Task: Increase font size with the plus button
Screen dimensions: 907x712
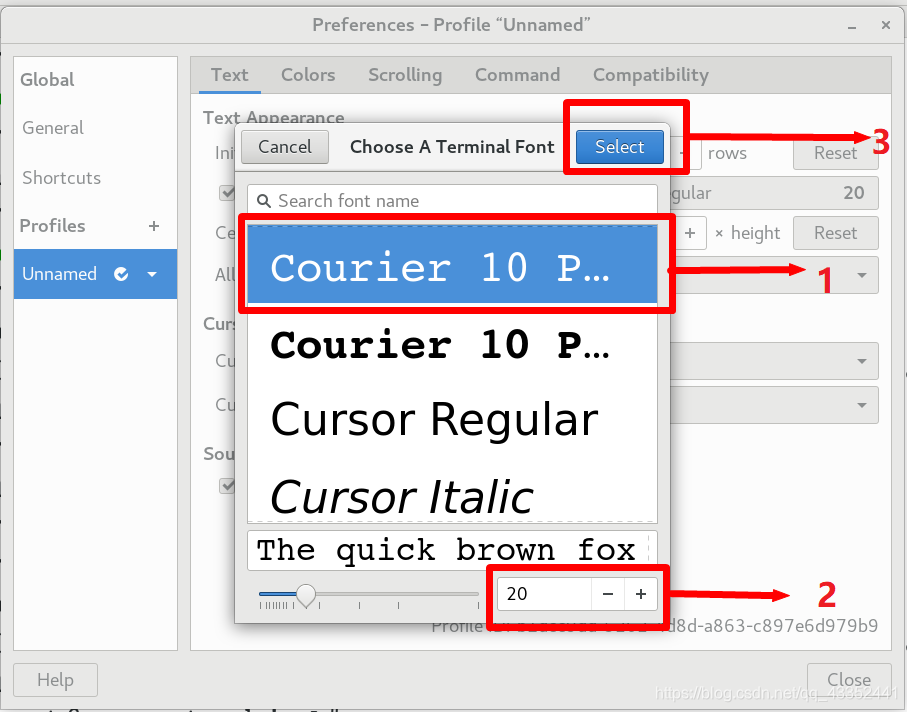Action: click(641, 594)
